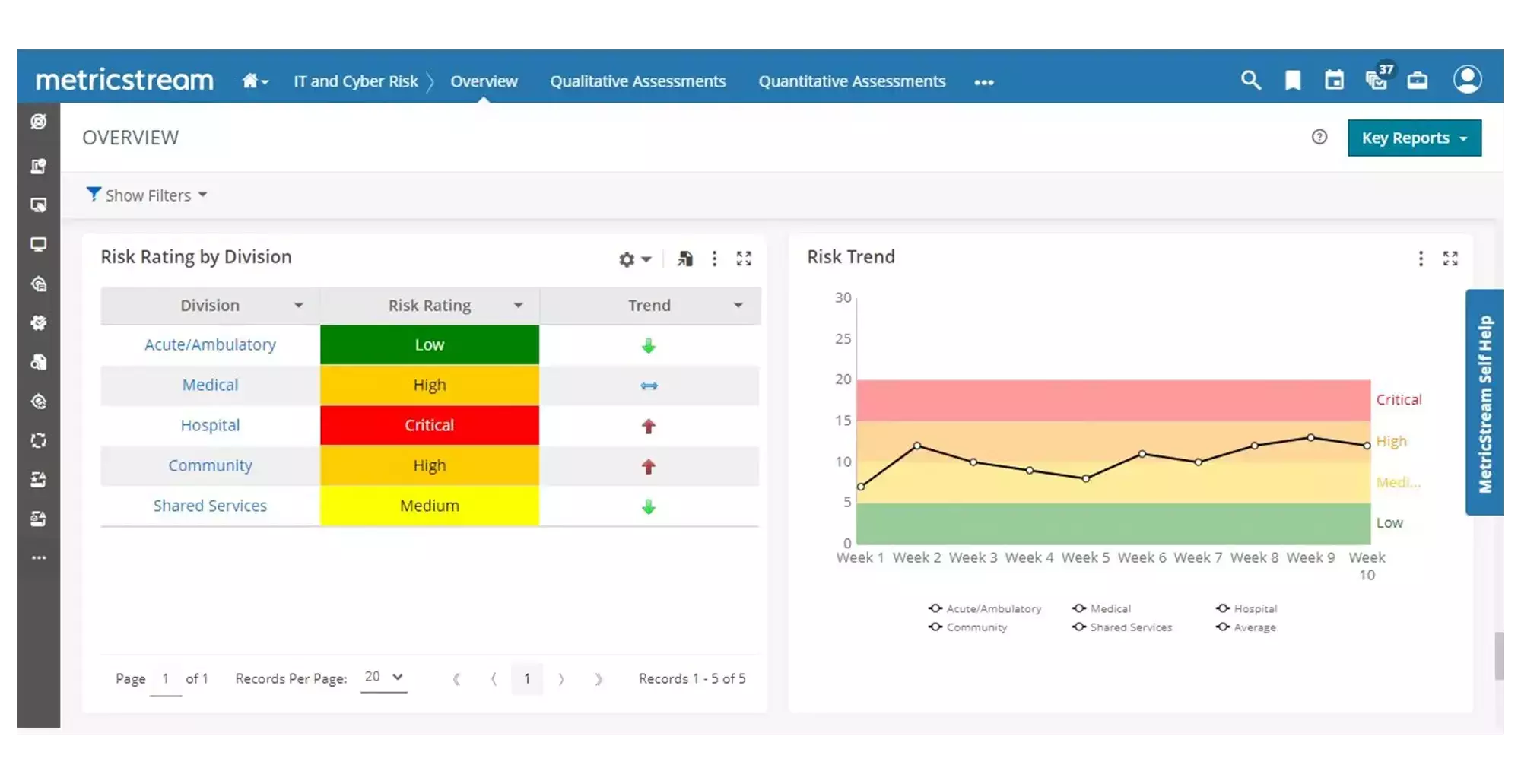Toggle Shared Services legend series
The height and width of the screenshot is (784, 1521).
1122,627
